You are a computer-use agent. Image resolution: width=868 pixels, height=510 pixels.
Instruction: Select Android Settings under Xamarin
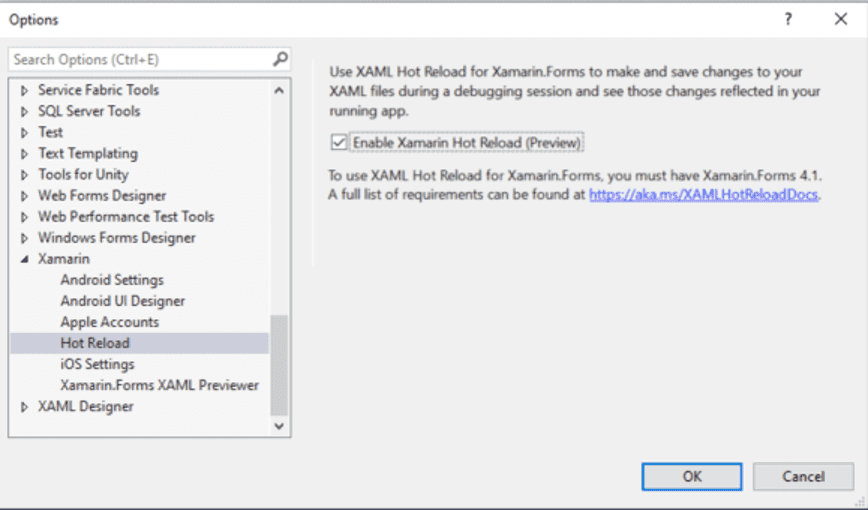[x=112, y=280]
